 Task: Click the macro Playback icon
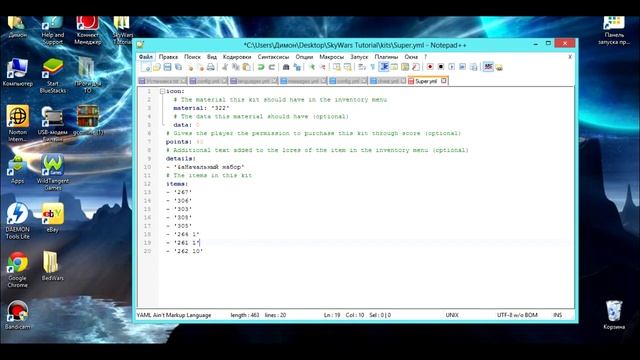[452, 67]
